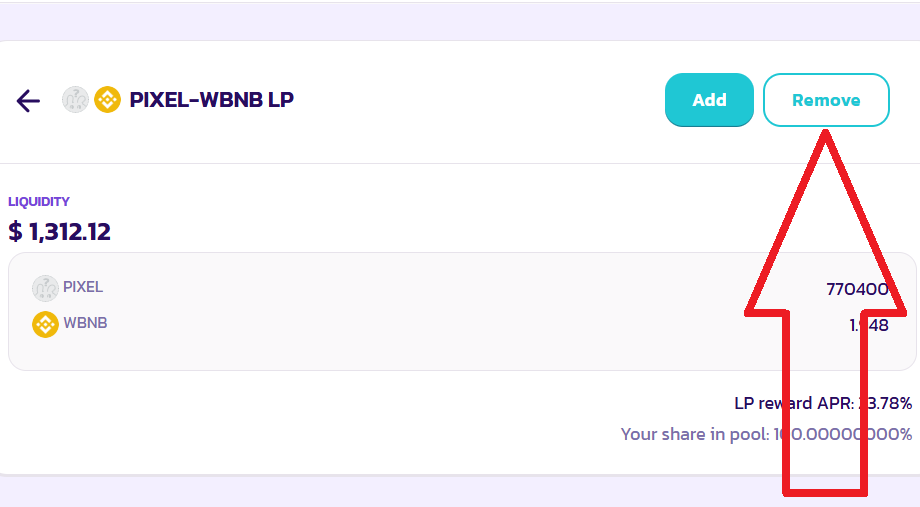Click the LP reward APR text
The width and height of the screenshot is (920, 507).
coord(823,404)
